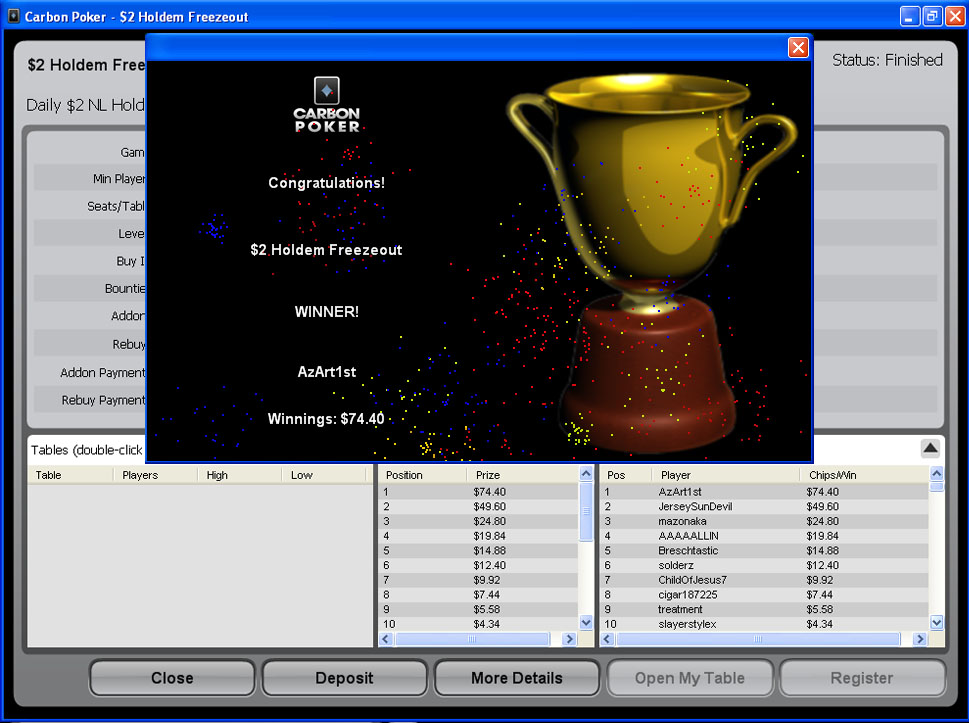Sort tables by High column header
Screen dimensions: 969x723
point(240,475)
